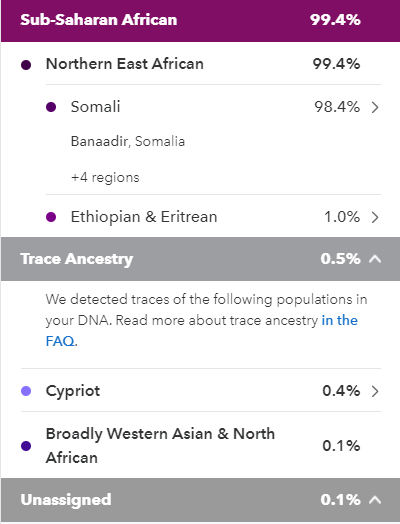Image resolution: width=400 pixels, height=524 pixels.
Task: Select the Sub-Saharan African header bar
Action: pos(201,20)
